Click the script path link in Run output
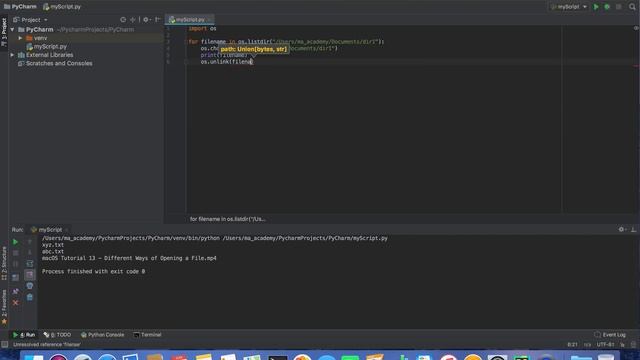 (x=305, y=238)
